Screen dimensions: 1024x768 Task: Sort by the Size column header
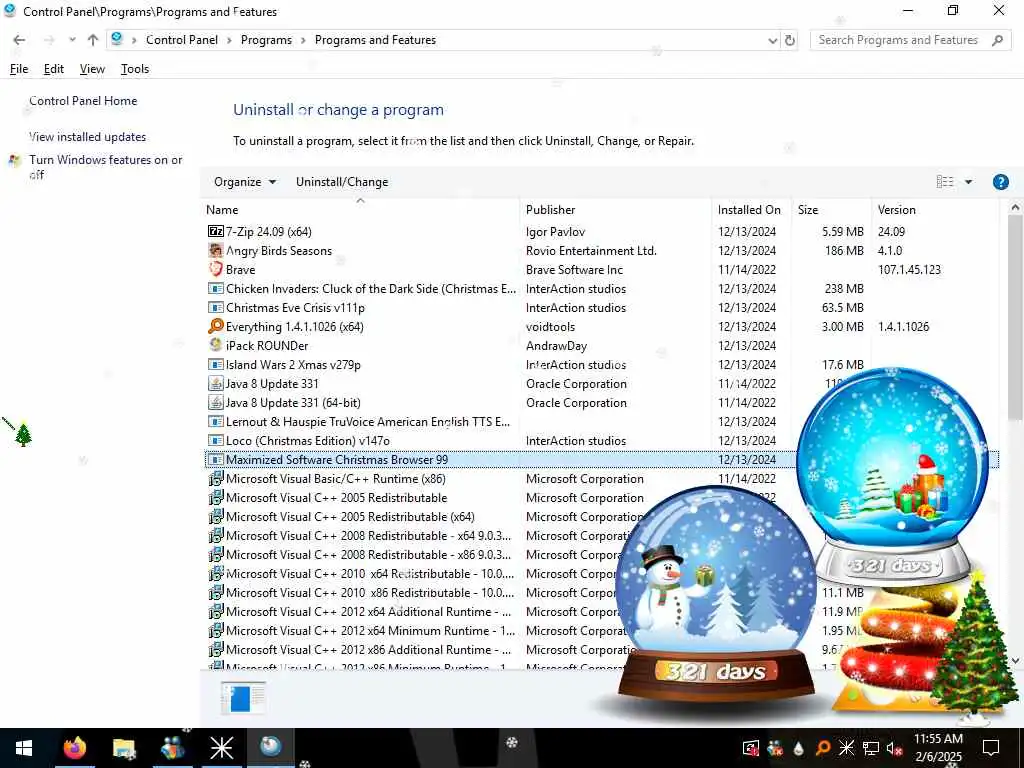[831, 210]
